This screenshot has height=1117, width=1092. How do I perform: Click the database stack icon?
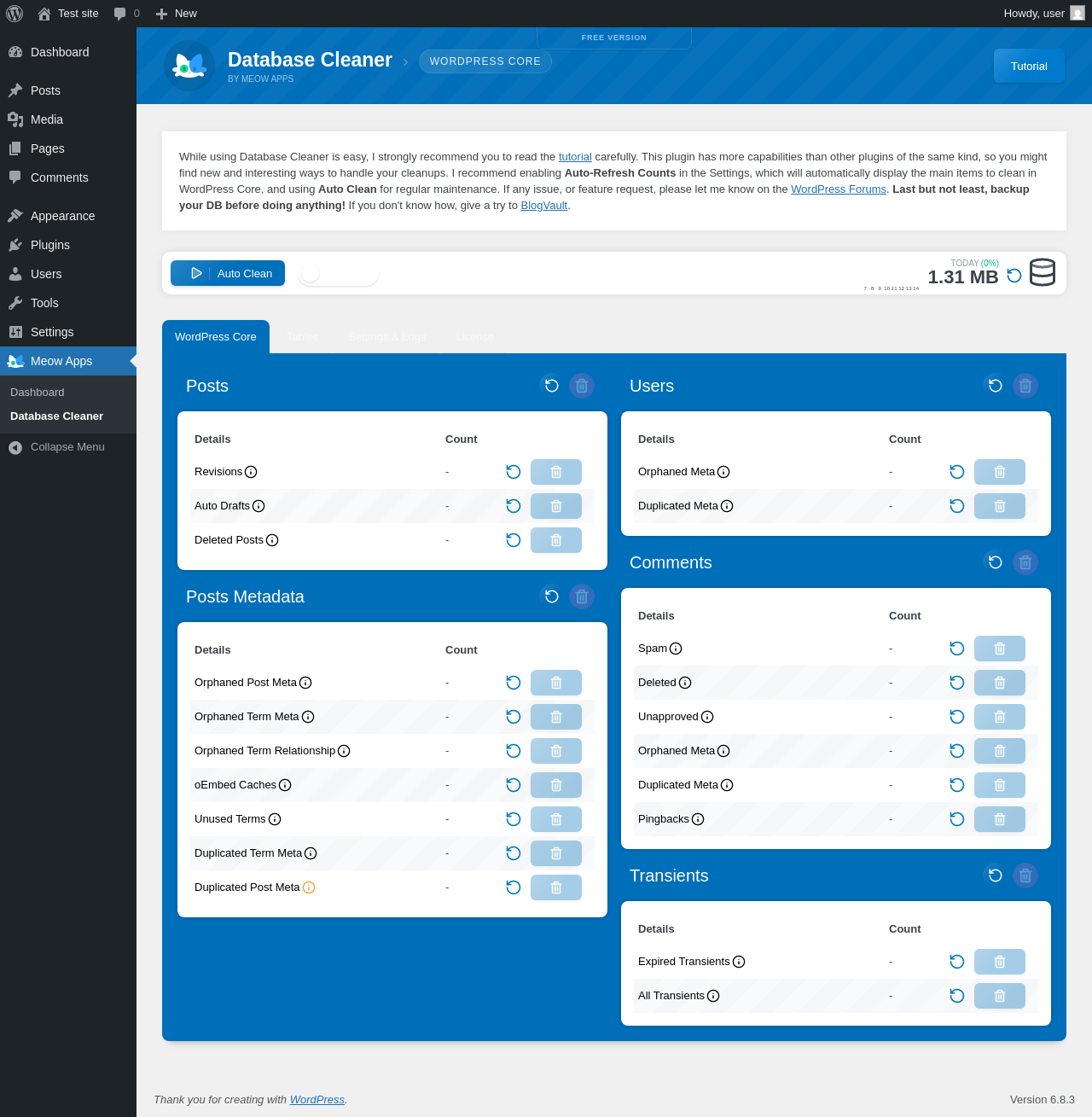click(1043, 272)
